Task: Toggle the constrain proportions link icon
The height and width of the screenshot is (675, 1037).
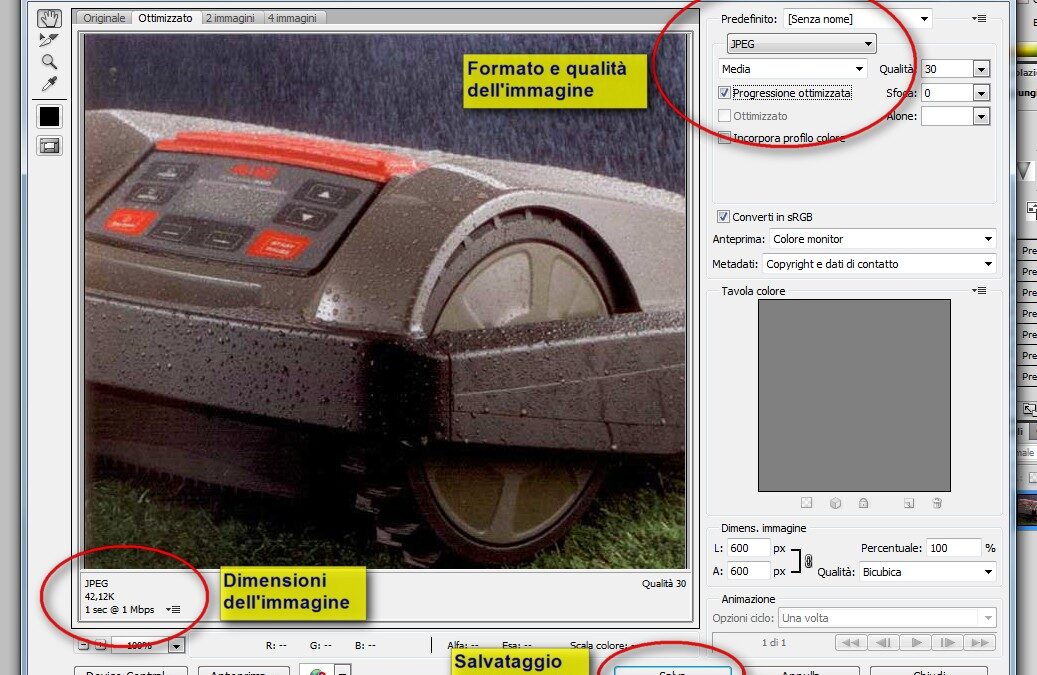Action: tap(808, 561)
